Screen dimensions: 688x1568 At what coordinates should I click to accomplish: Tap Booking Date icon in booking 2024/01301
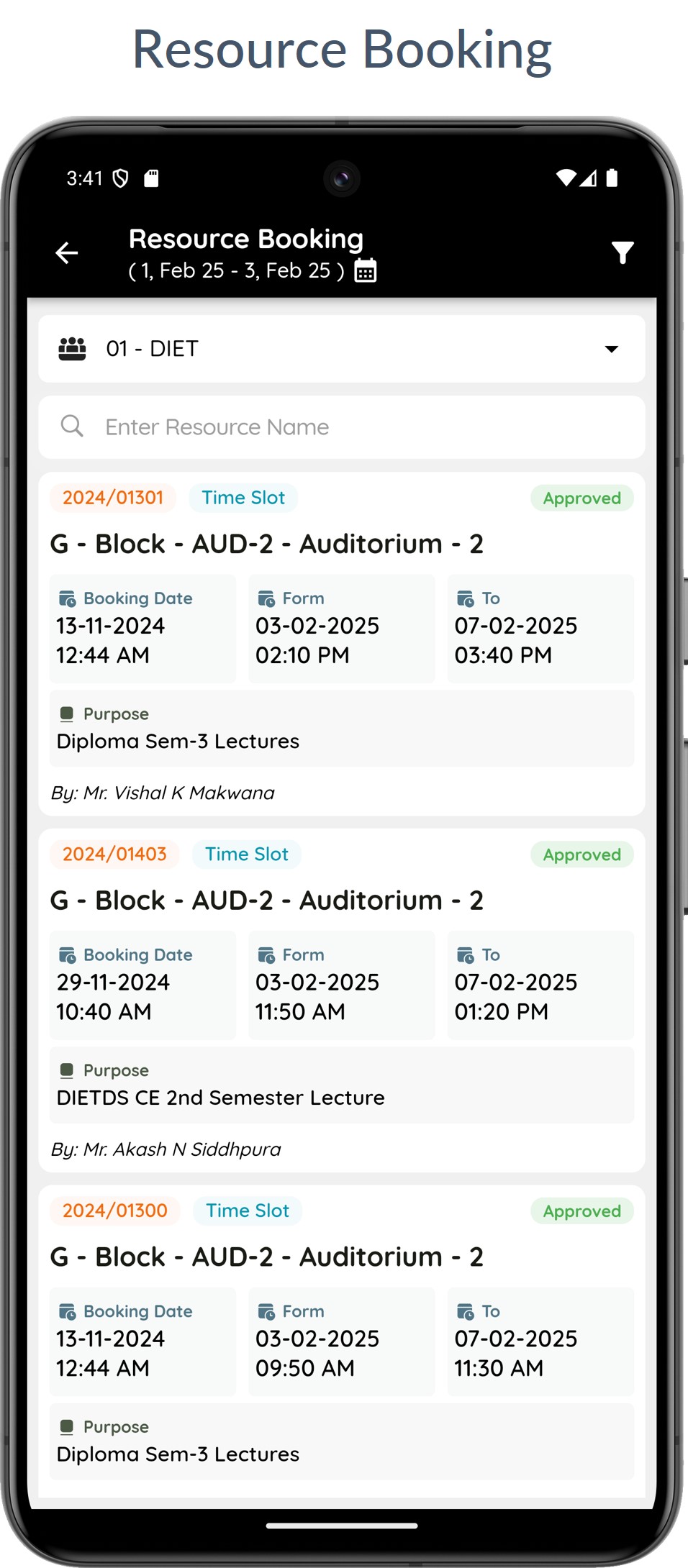(68, 598)
